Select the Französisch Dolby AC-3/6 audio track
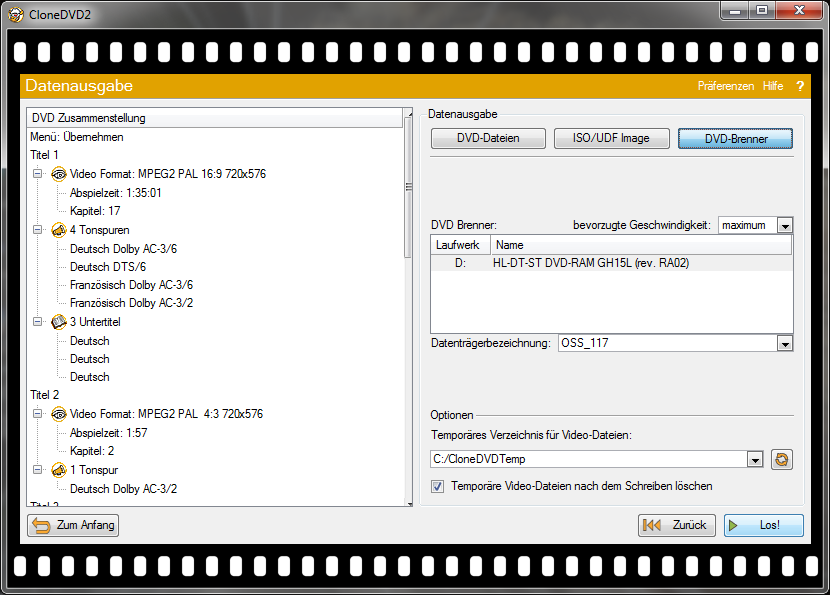 [131, 285]
